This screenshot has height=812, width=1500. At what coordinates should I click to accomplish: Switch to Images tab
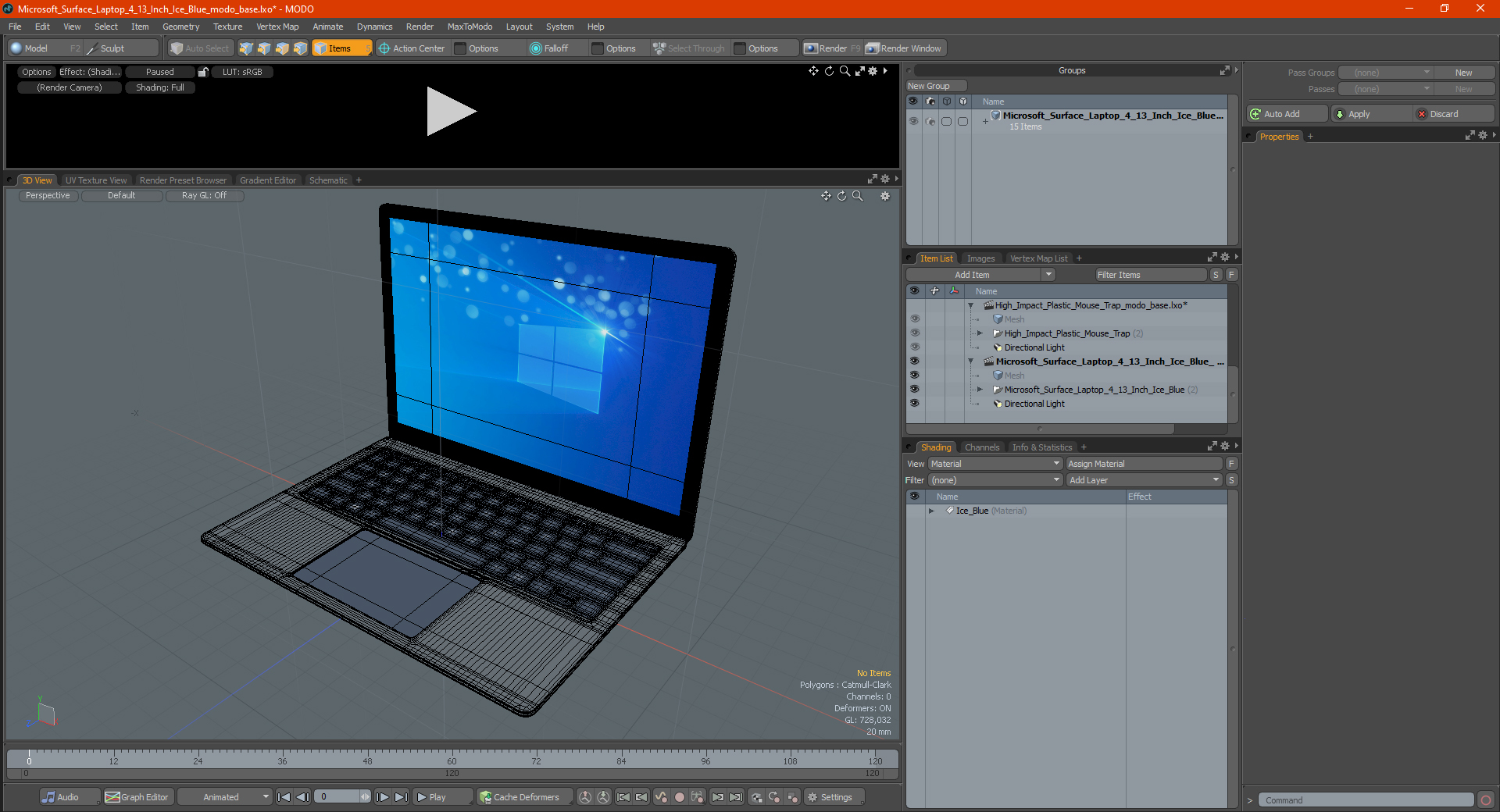(980, 258)
